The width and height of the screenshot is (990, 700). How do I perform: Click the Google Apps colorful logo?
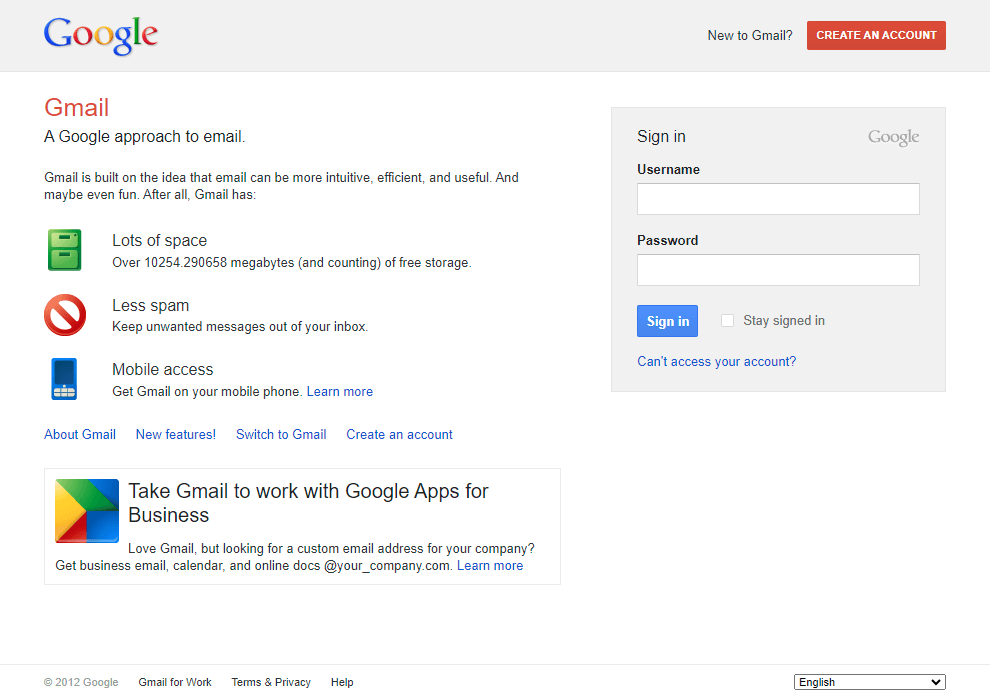[87, 511]
